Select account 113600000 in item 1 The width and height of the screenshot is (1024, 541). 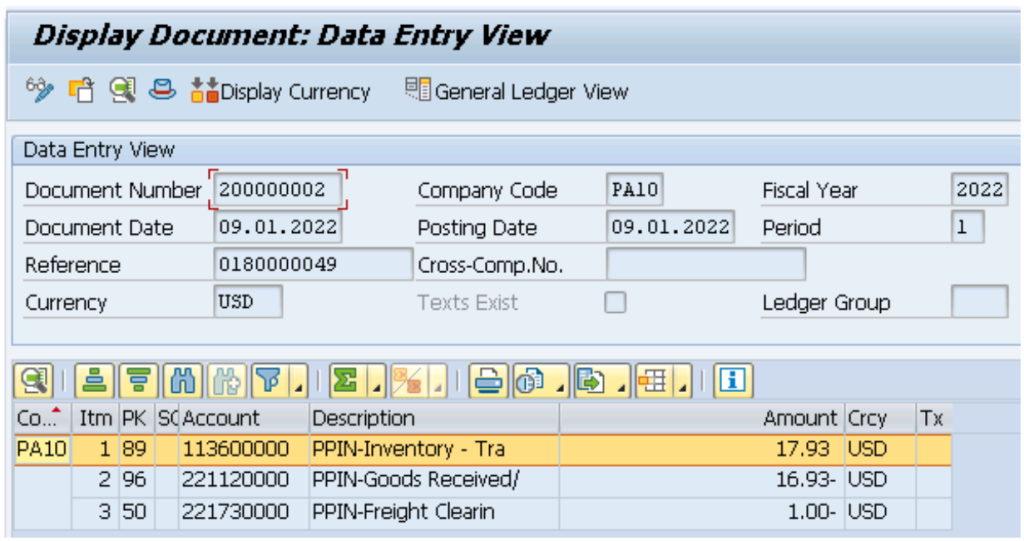click(244, 450)
